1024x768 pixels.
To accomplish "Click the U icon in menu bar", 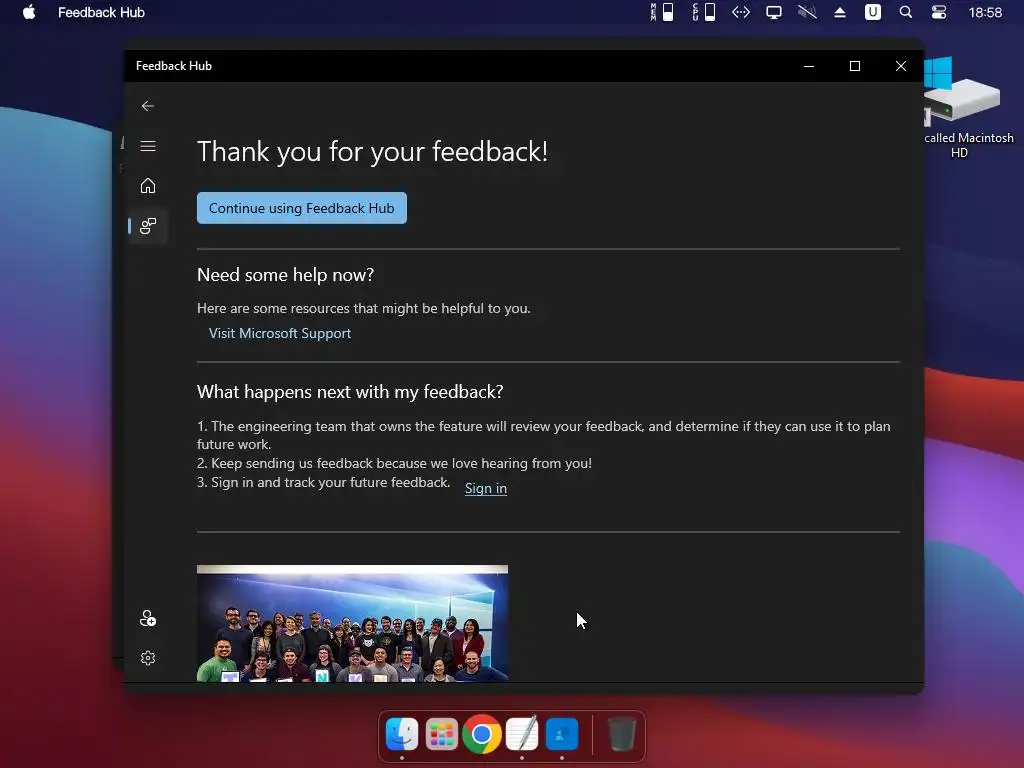I will (872, 12).
